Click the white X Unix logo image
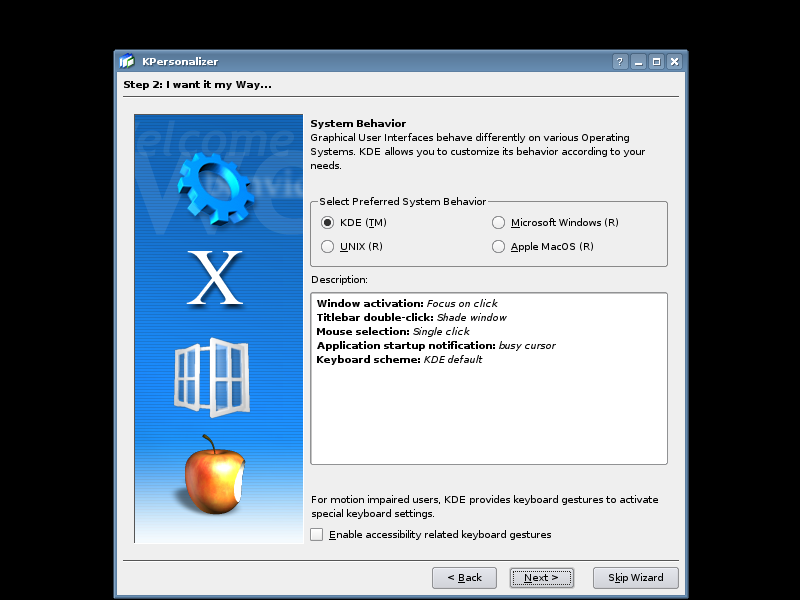The width and height of the screenshot is (800, 600). [x=215, y=278]
